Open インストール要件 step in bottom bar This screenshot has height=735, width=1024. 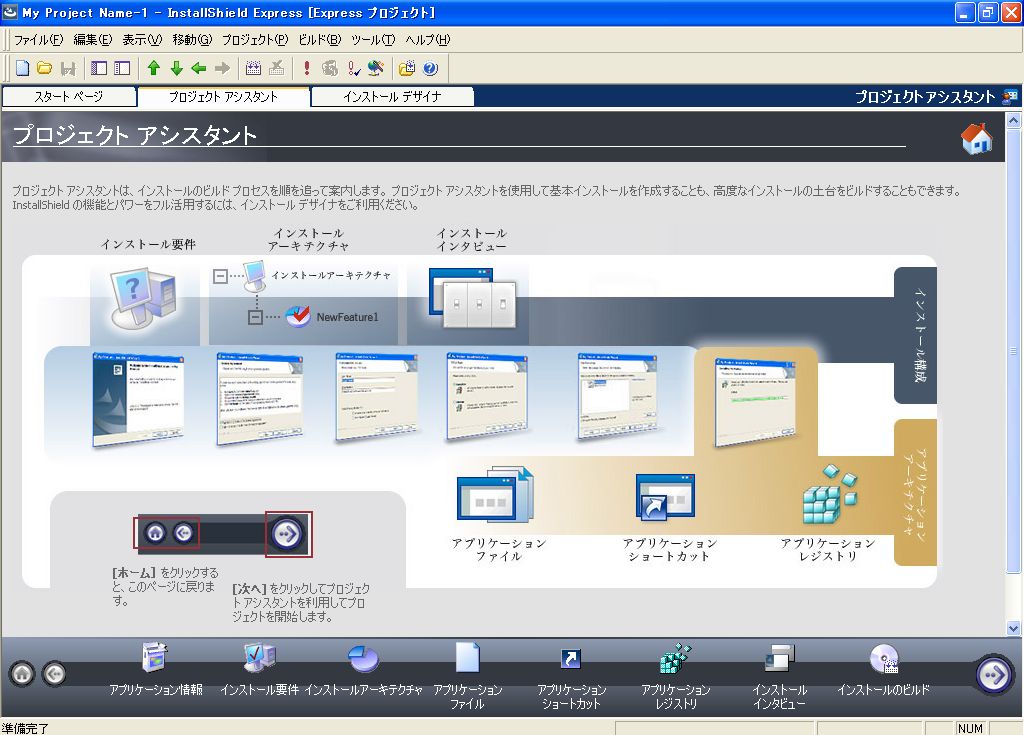click(x=259, y=669)
